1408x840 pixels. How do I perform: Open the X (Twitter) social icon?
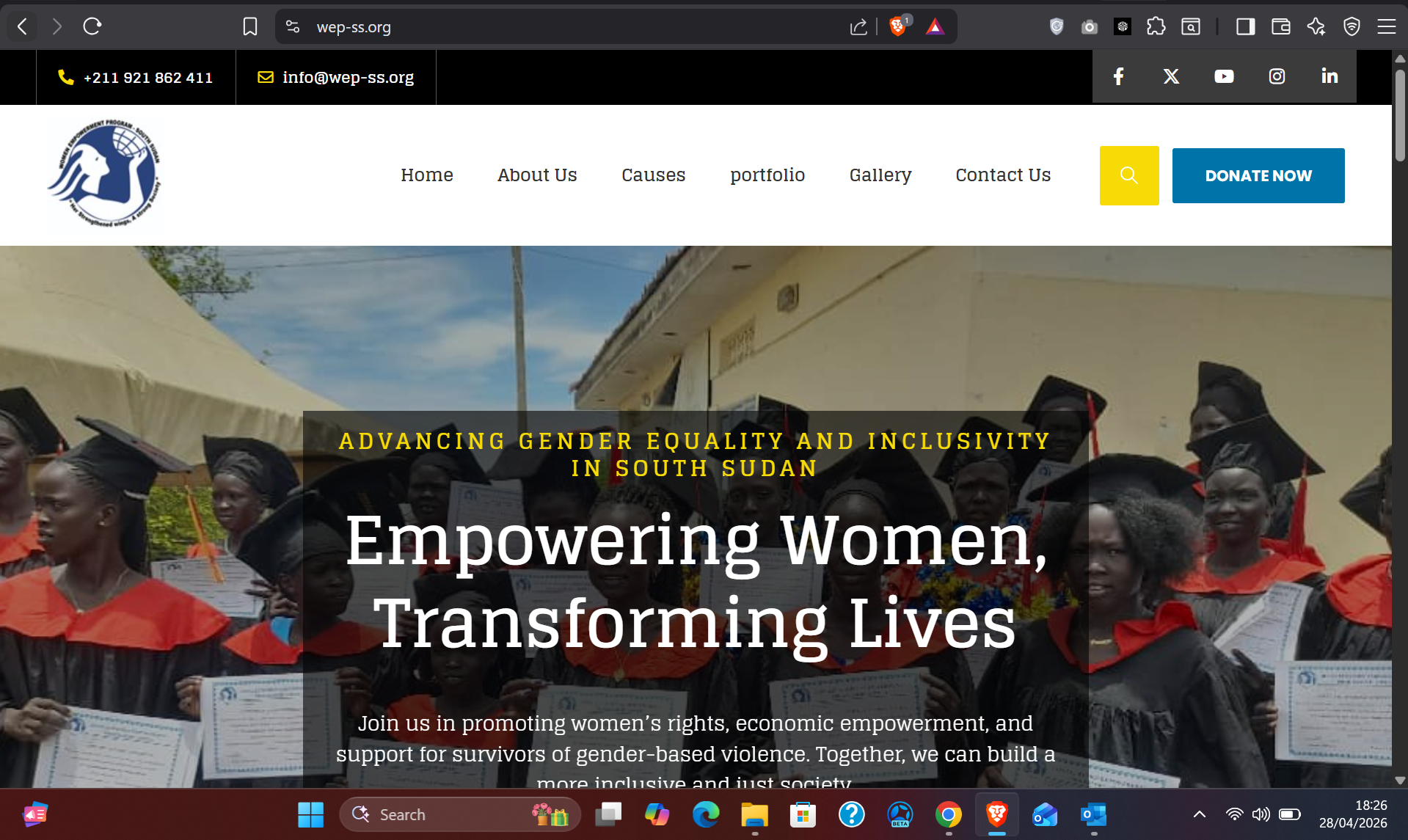pos(1171,76)
